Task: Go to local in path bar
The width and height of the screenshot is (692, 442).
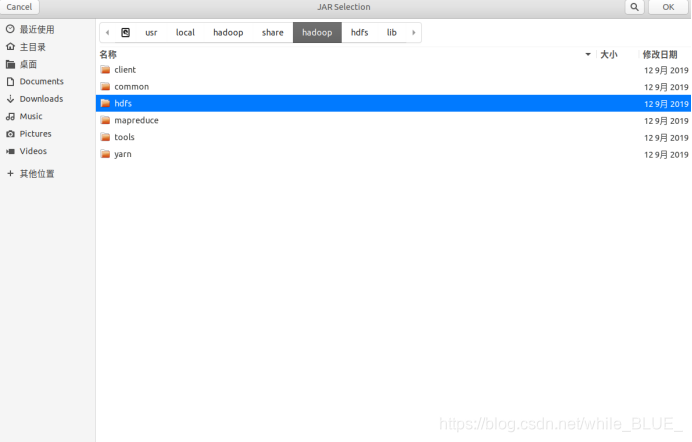Action: click(x=185, y=33)
